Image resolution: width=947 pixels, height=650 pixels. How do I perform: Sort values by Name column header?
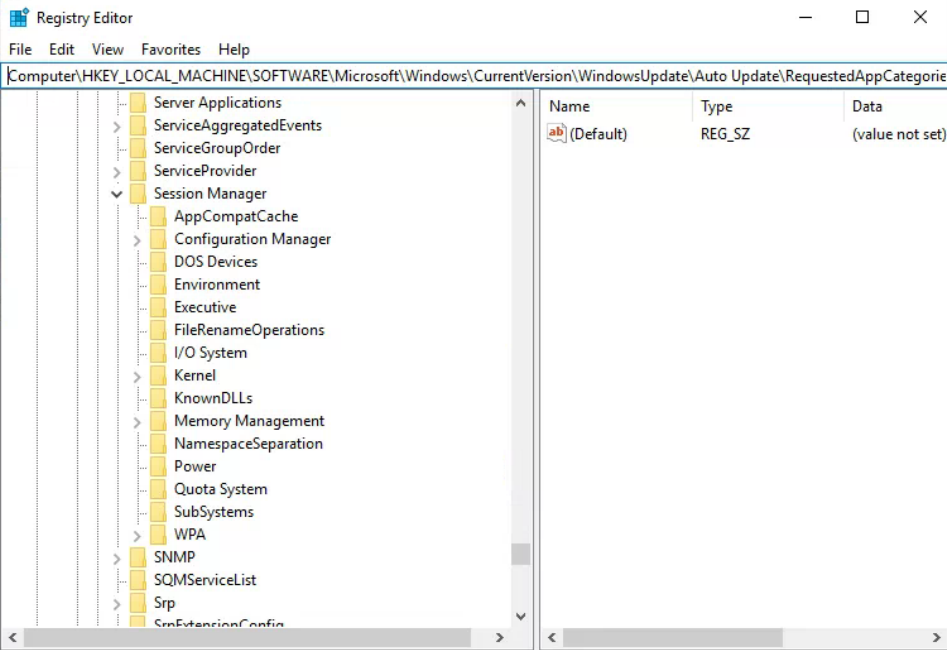click(617, 106)
